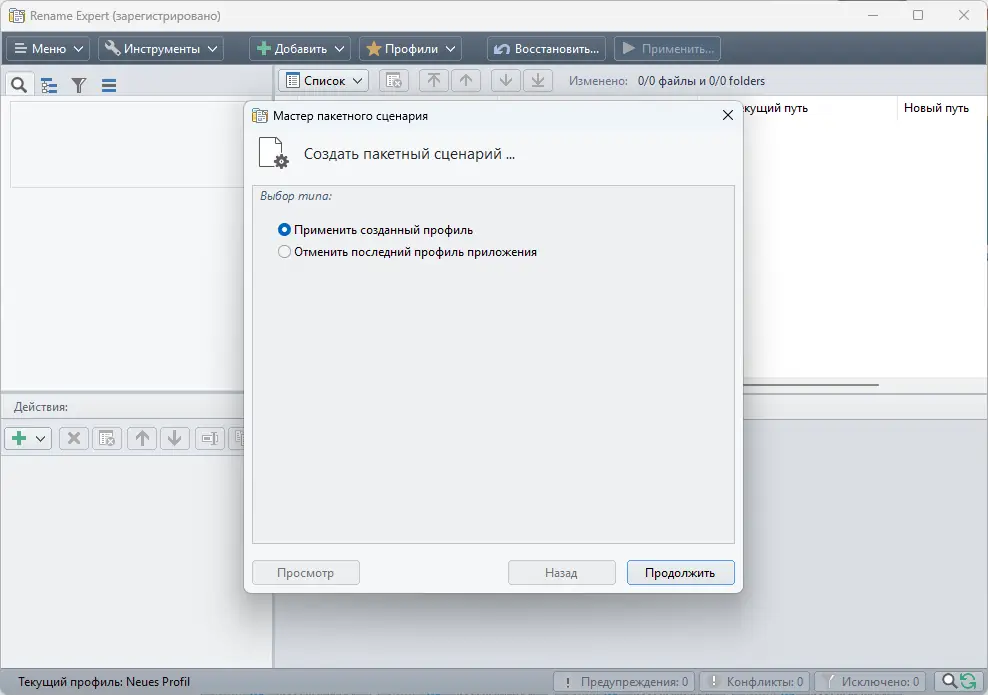Maximize the Rename Expert window

918,15
